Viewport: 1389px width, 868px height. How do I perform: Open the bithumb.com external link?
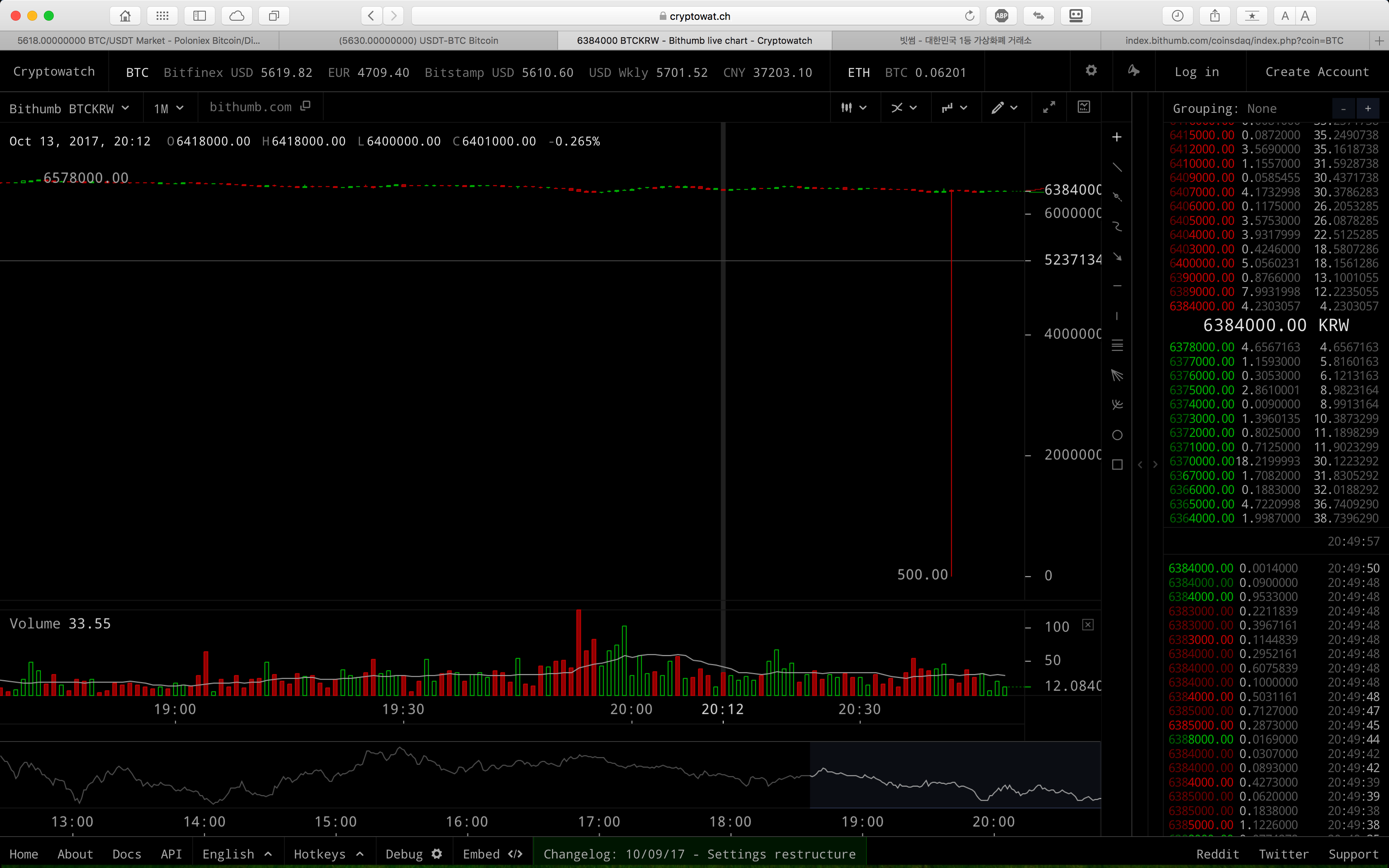260,107
